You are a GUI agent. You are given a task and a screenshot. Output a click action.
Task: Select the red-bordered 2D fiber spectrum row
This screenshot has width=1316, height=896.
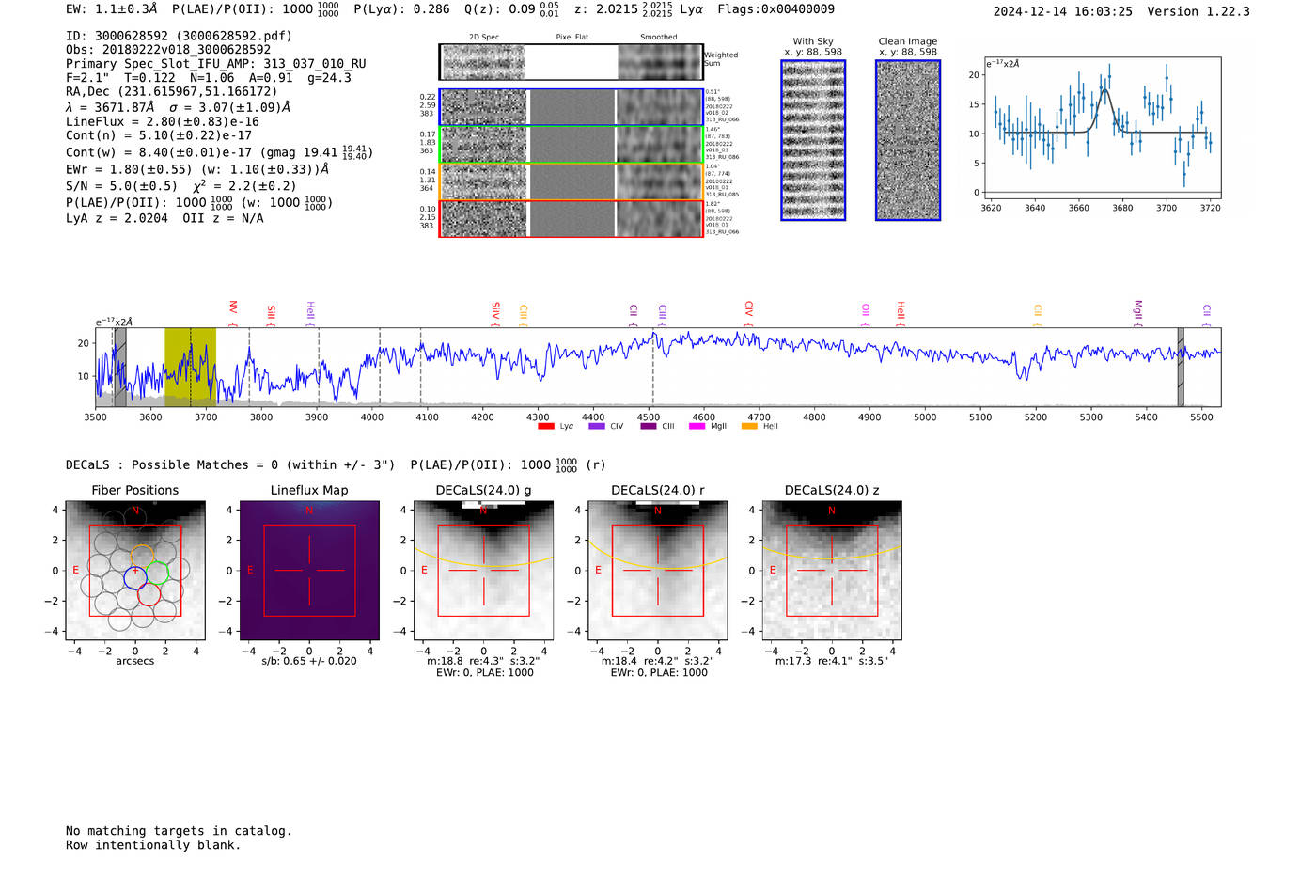[572, 218]
